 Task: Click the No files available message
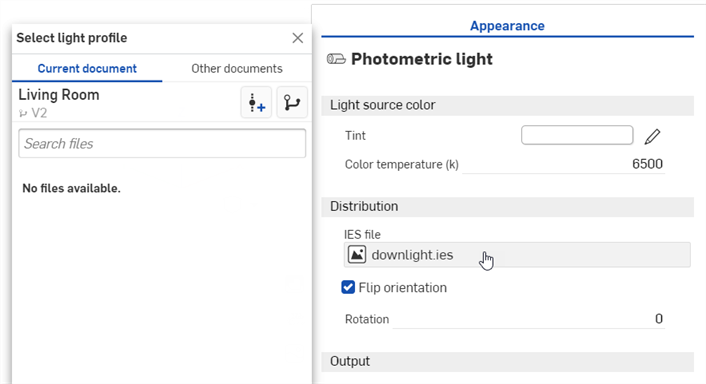(x=71, y=188)
